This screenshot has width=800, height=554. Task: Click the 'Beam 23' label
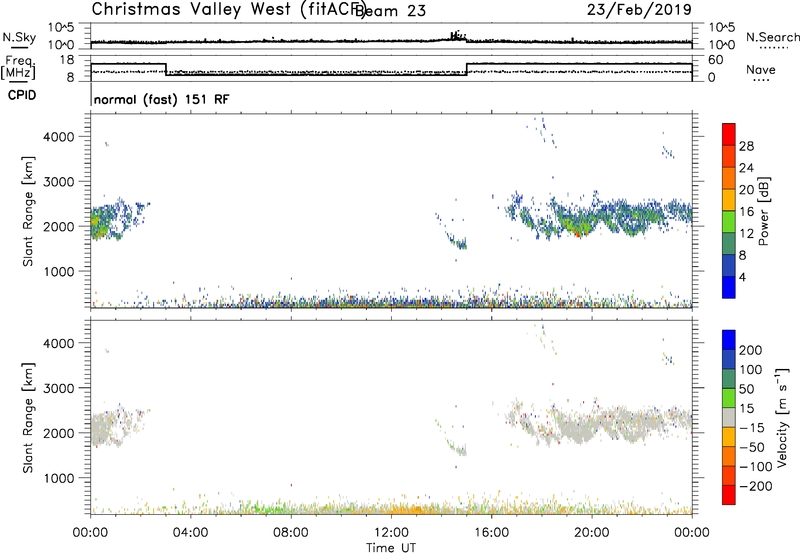pos(391,11)
